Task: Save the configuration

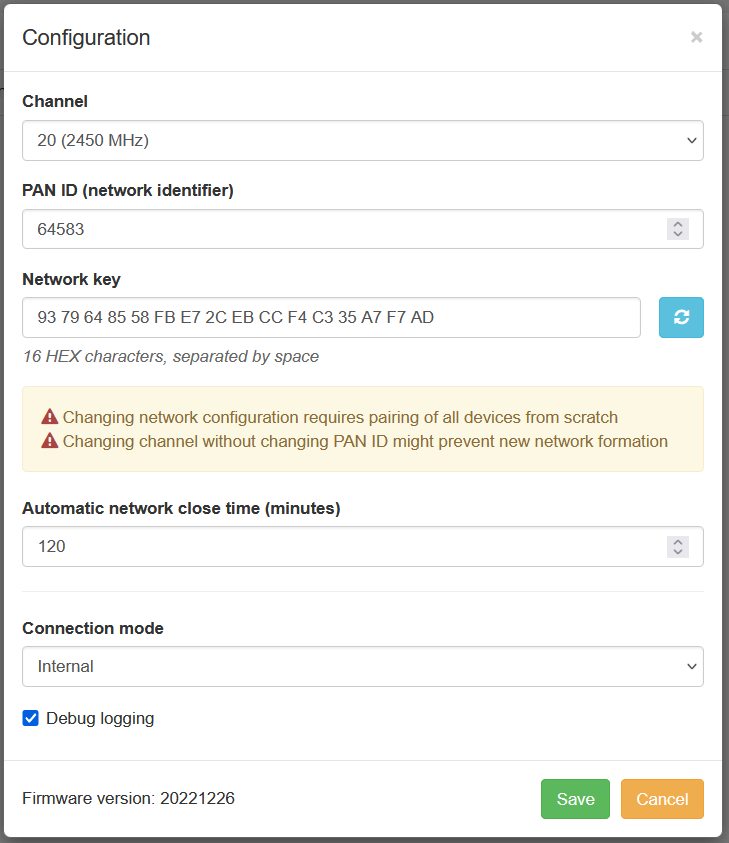Action: click(575, 799)
